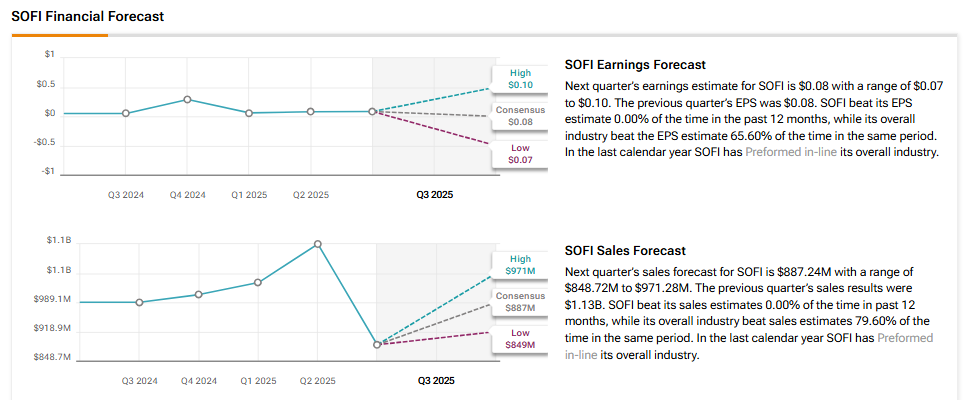The width and height of the screenshot is (973, 400).
Task: Click the Consensus $887M sales forecast label
Action: pos(520,302)
